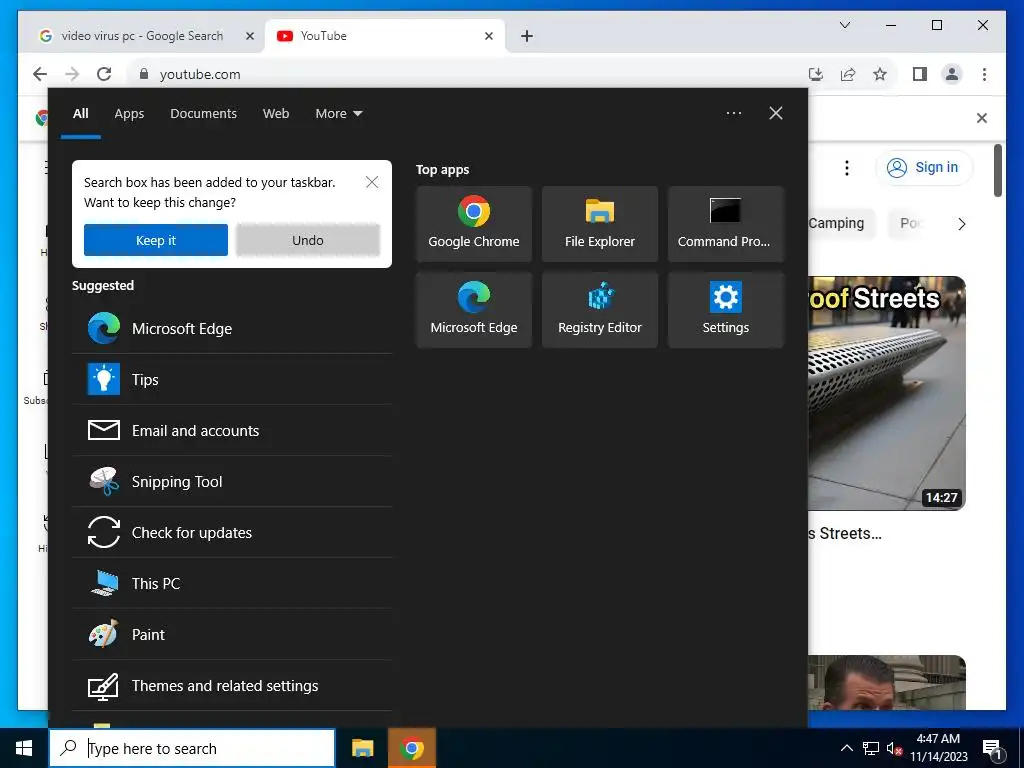Open search panel options ellipsis
1024x768 pixels.
734,113
